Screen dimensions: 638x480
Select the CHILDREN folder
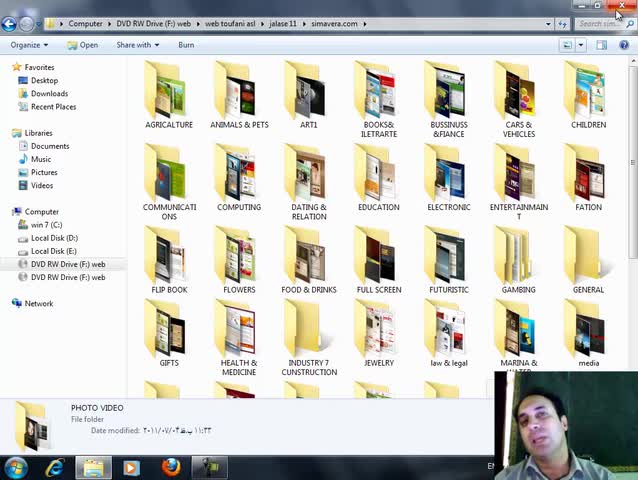click(x=588, y=95)
